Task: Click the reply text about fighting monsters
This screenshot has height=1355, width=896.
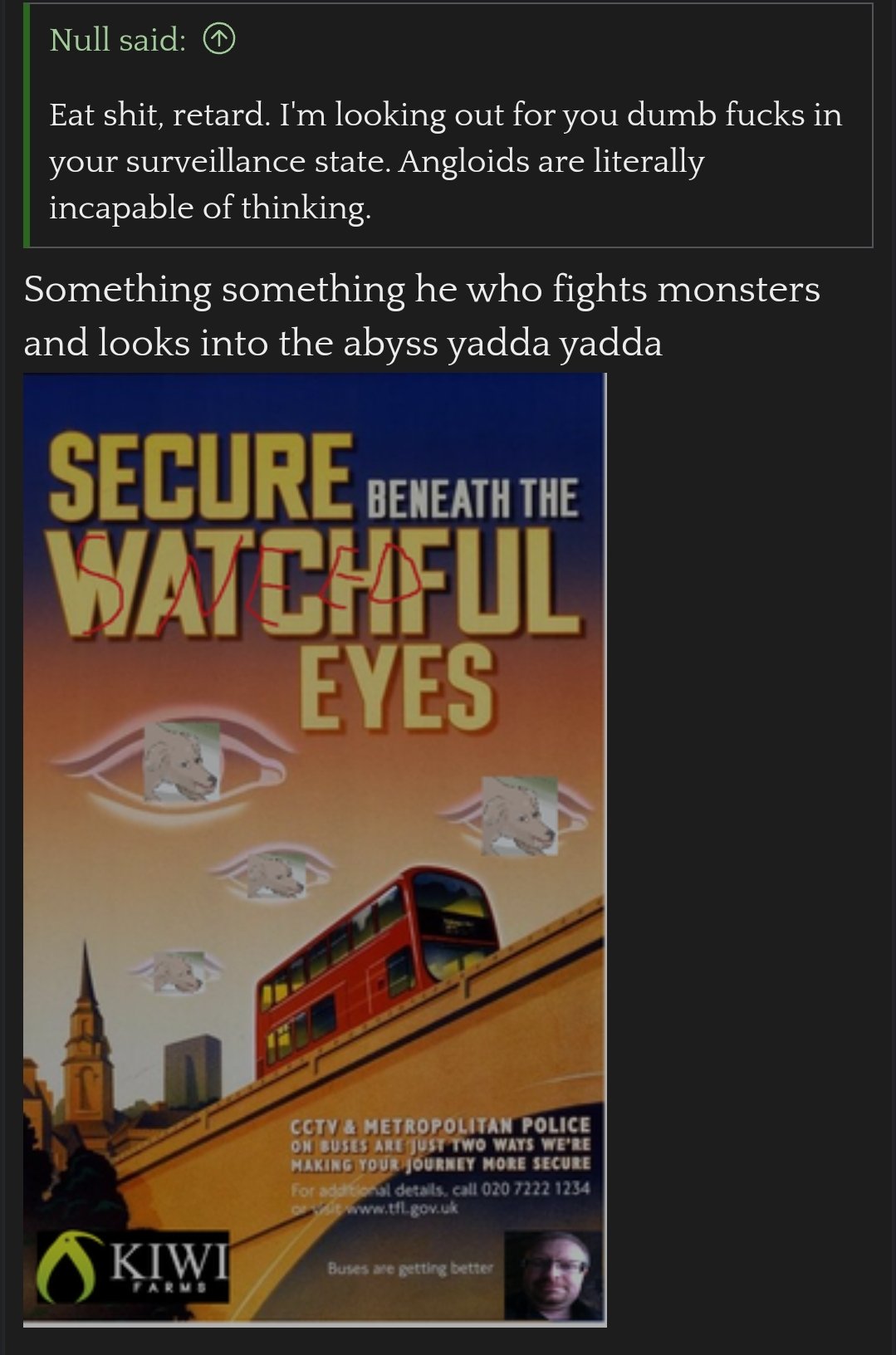Action: pos(422,316)
